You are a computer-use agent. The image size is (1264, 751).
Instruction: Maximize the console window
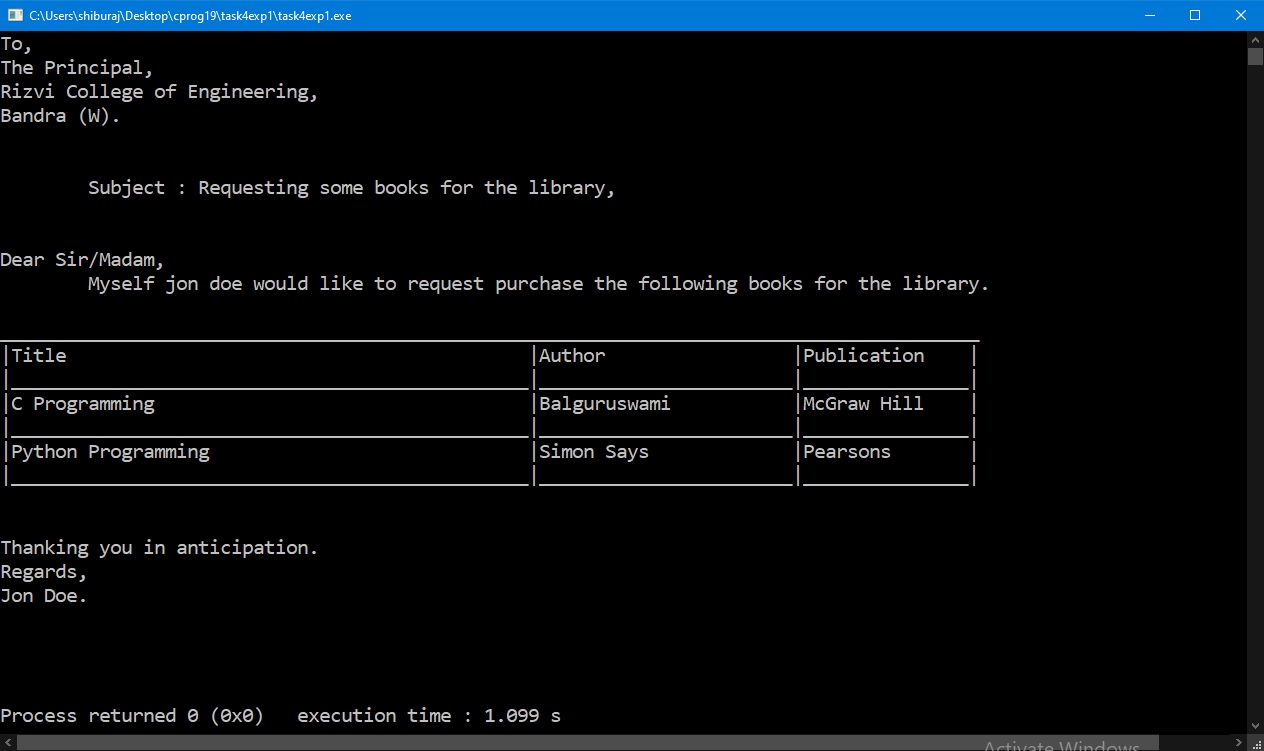pos(1194,15)
